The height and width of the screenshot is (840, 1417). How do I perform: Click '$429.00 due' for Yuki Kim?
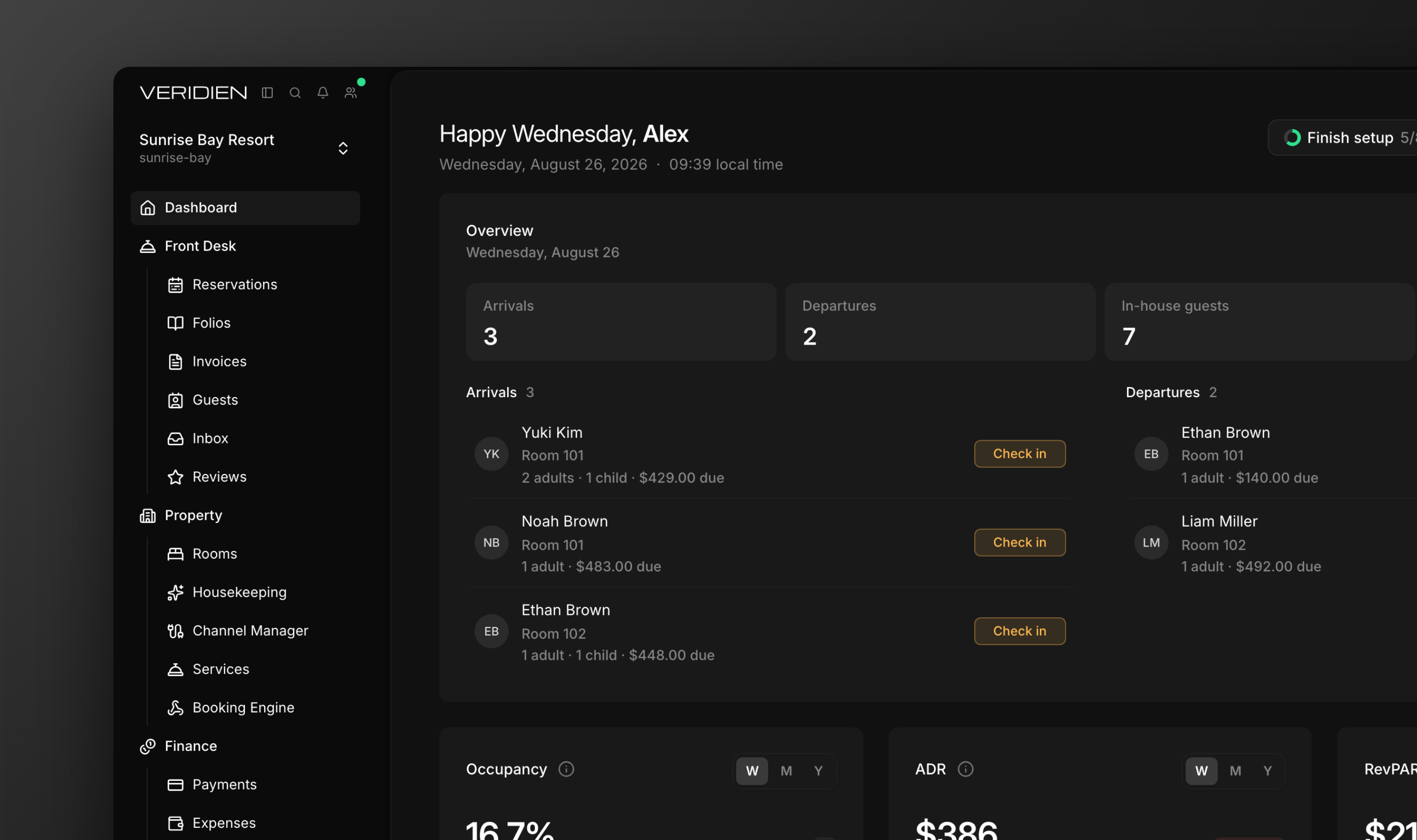tap(682, 478)
